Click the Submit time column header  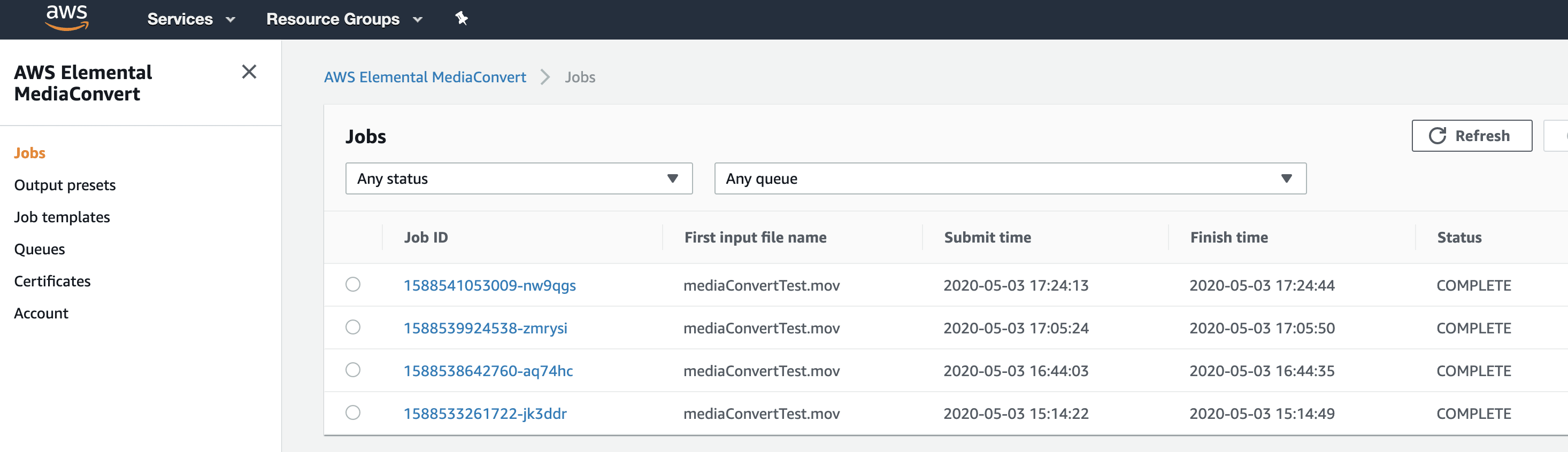987,237
